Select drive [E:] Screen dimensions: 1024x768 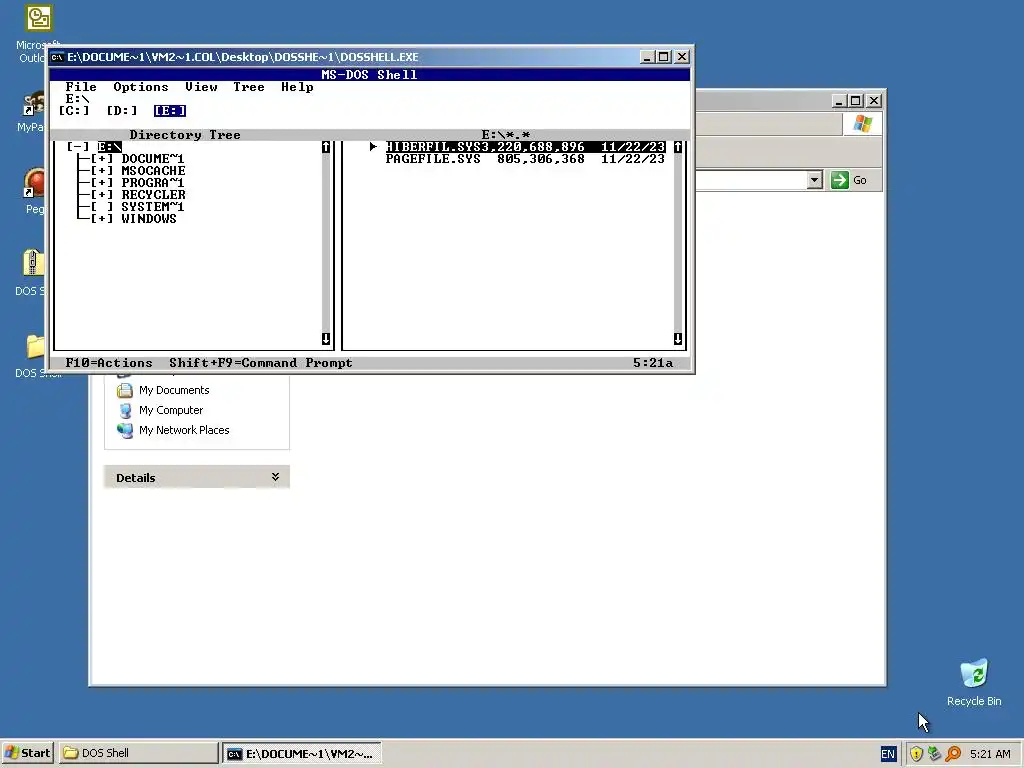(170, 111)
